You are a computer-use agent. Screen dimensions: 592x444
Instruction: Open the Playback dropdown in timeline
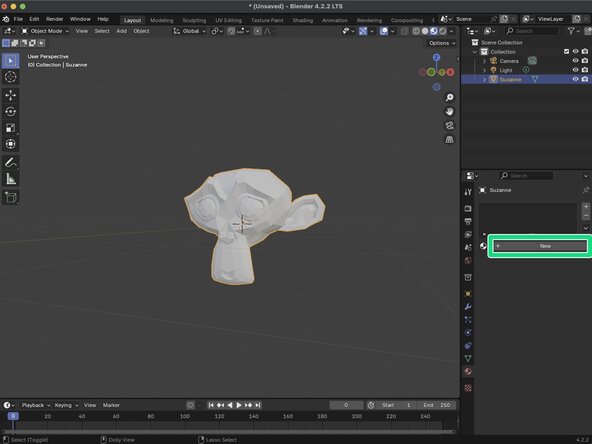point(35,405)
